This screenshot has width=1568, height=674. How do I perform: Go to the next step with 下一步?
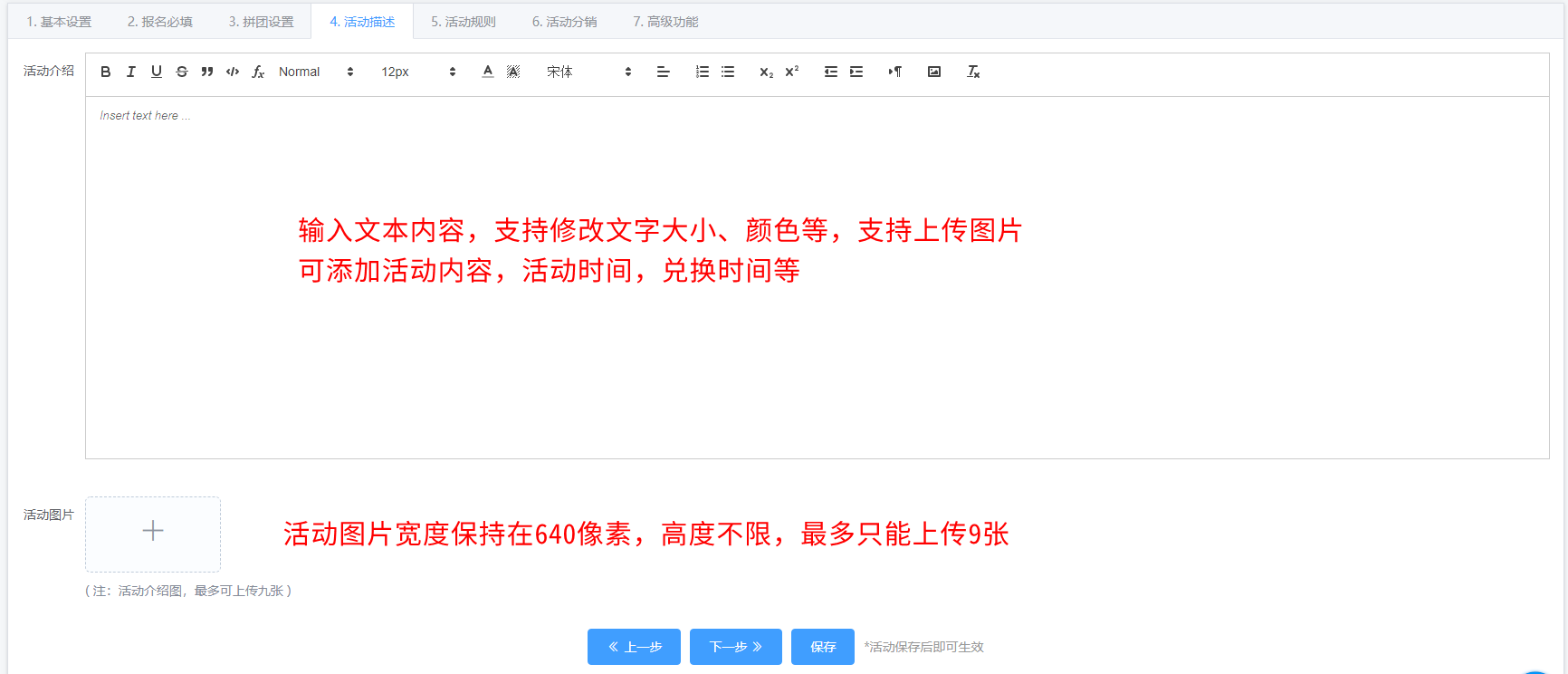pos(735,647)
